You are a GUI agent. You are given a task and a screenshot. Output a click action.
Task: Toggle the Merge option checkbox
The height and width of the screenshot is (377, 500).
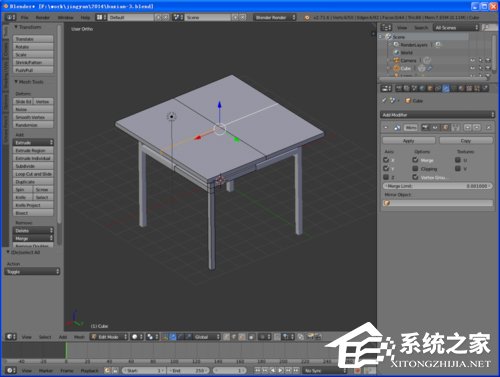tap(415, 160)
